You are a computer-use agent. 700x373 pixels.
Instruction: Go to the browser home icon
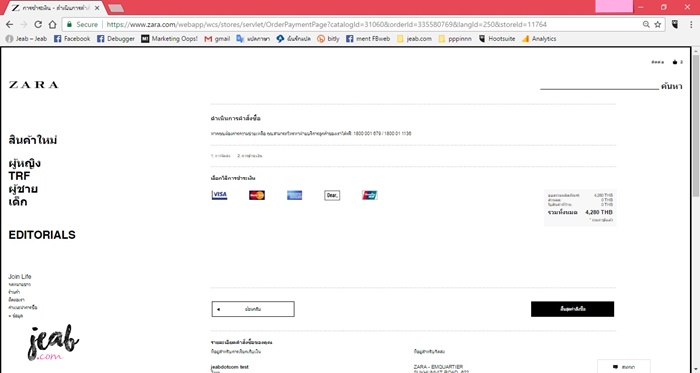pyautogui.click(x=53, y=25)
